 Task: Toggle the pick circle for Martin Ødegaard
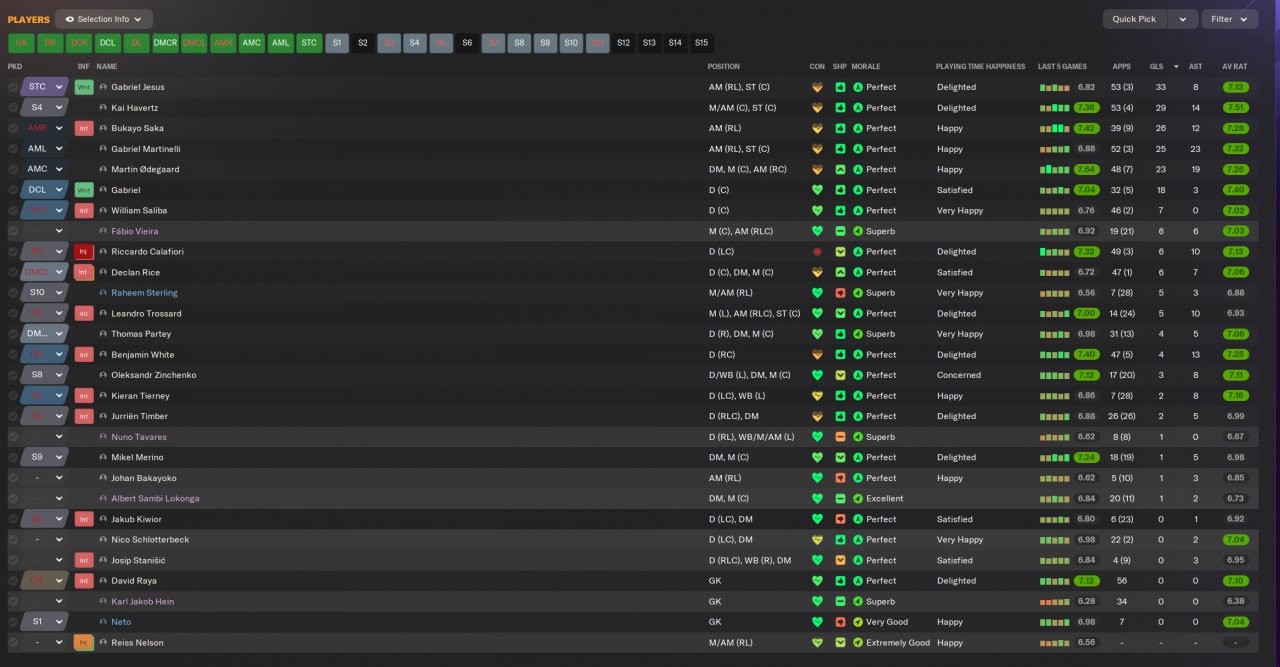(x=13, y=170)
